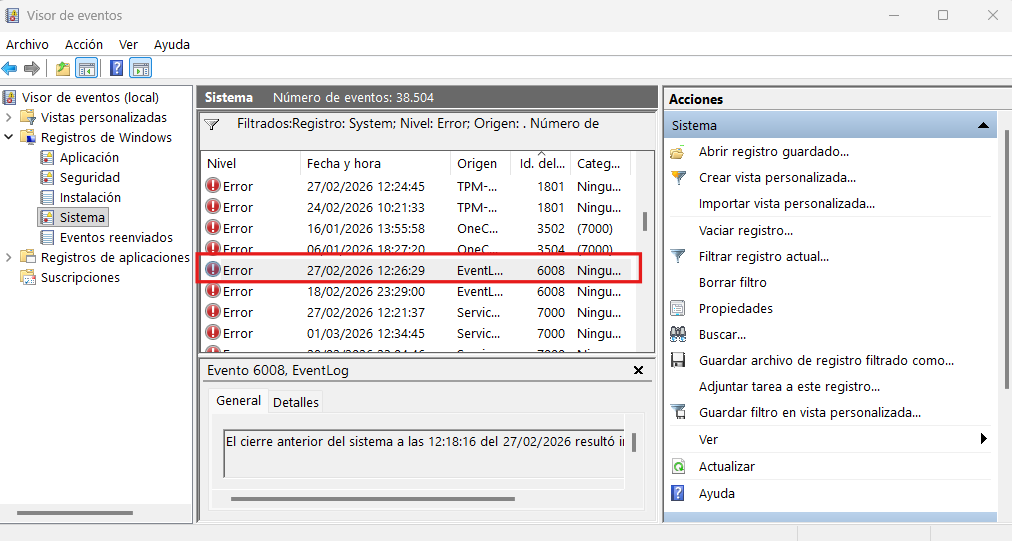Sort events by the Id. del evento header

pyautogui.click(x=541, y=163)
